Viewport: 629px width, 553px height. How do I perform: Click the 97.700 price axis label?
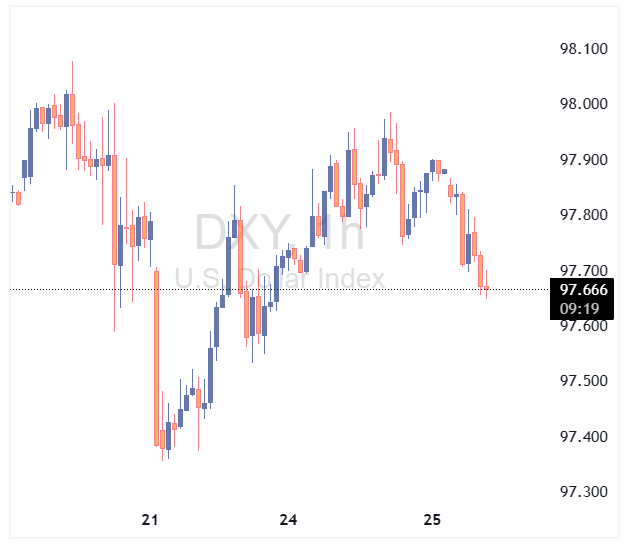[x=580, y=271]
